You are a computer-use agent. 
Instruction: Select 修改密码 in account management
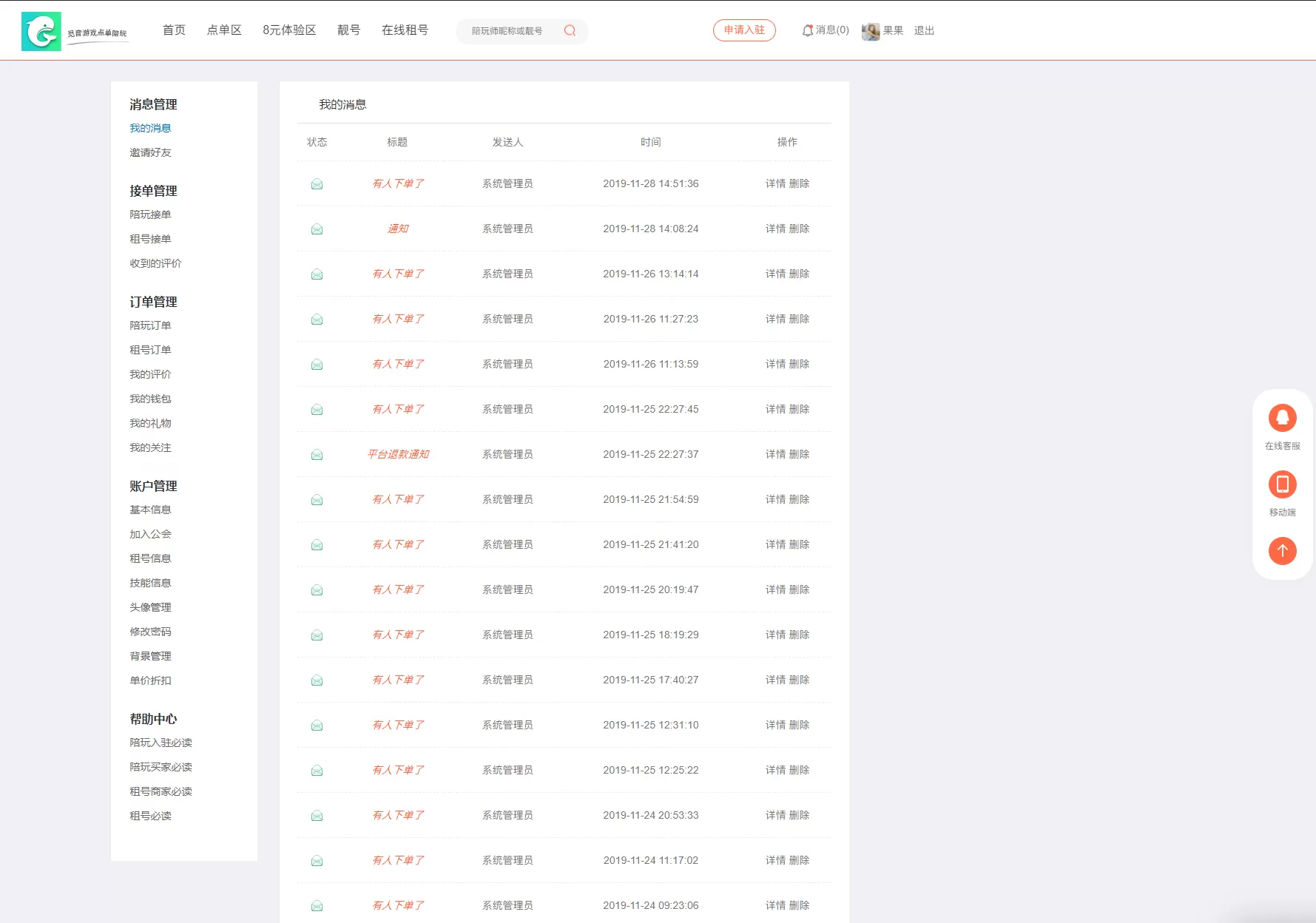click(150, 632)
